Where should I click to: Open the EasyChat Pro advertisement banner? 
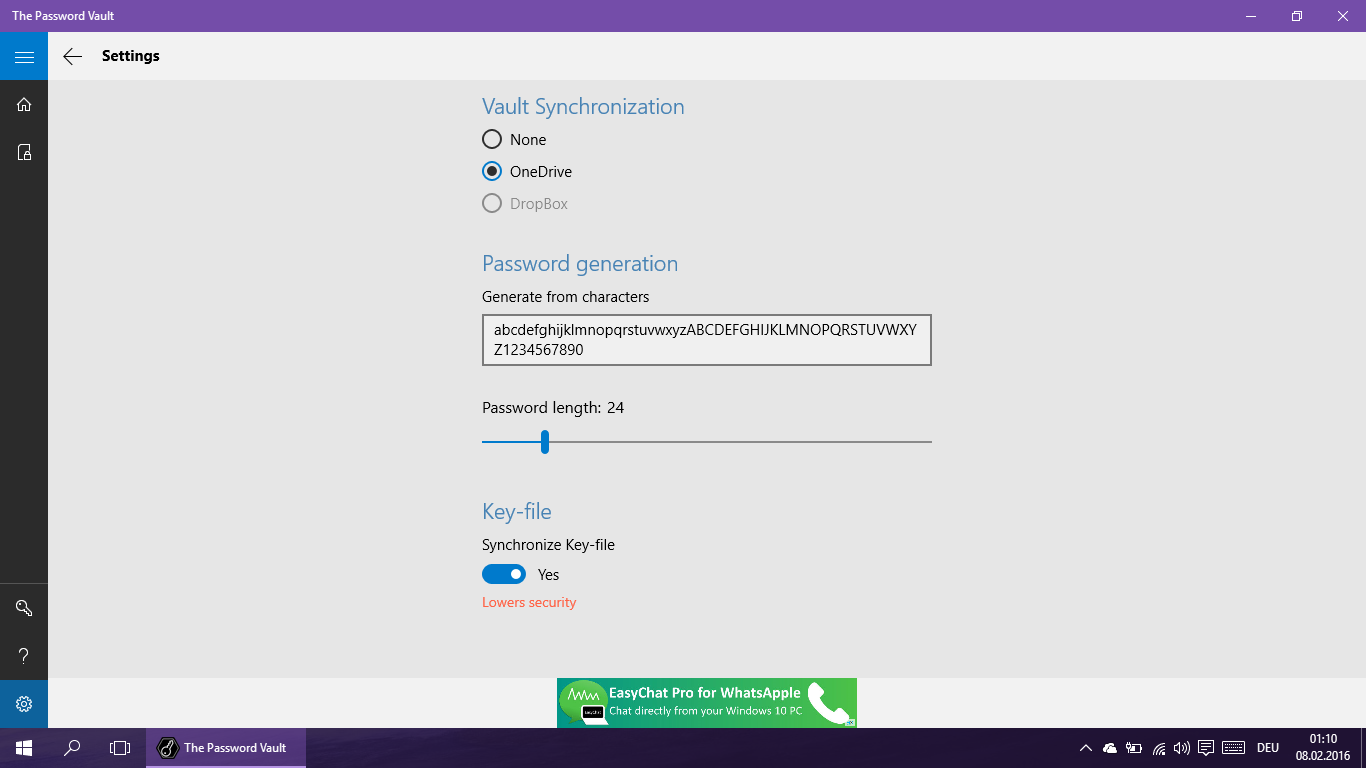pos(707,703)
